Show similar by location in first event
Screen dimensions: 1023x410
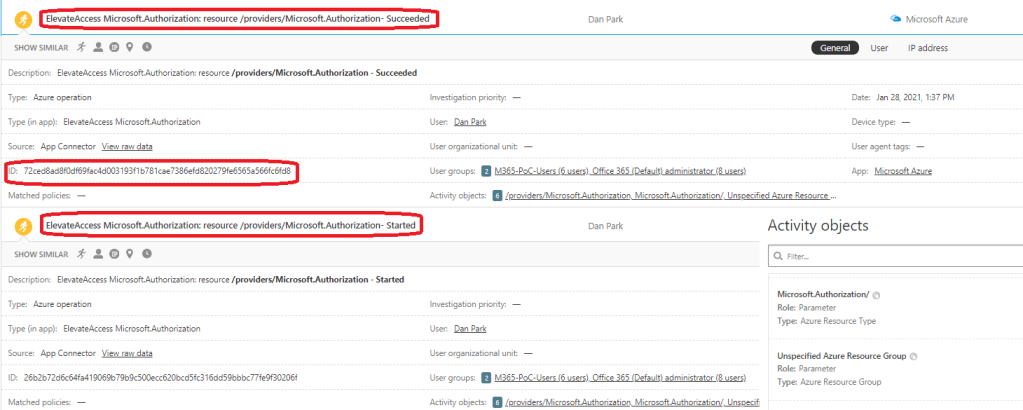coord(130,47)
